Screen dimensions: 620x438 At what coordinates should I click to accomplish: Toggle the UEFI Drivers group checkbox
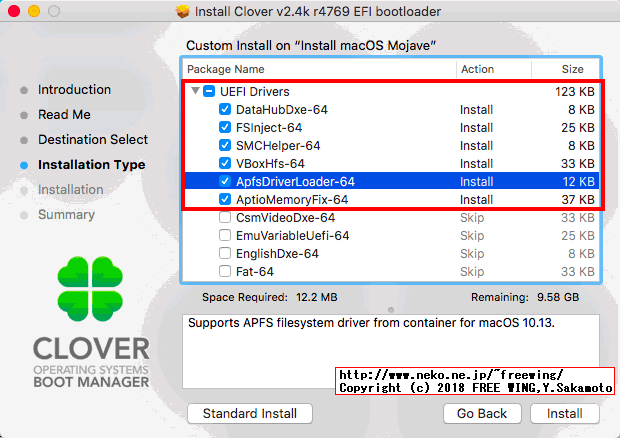tap(209, 91)
